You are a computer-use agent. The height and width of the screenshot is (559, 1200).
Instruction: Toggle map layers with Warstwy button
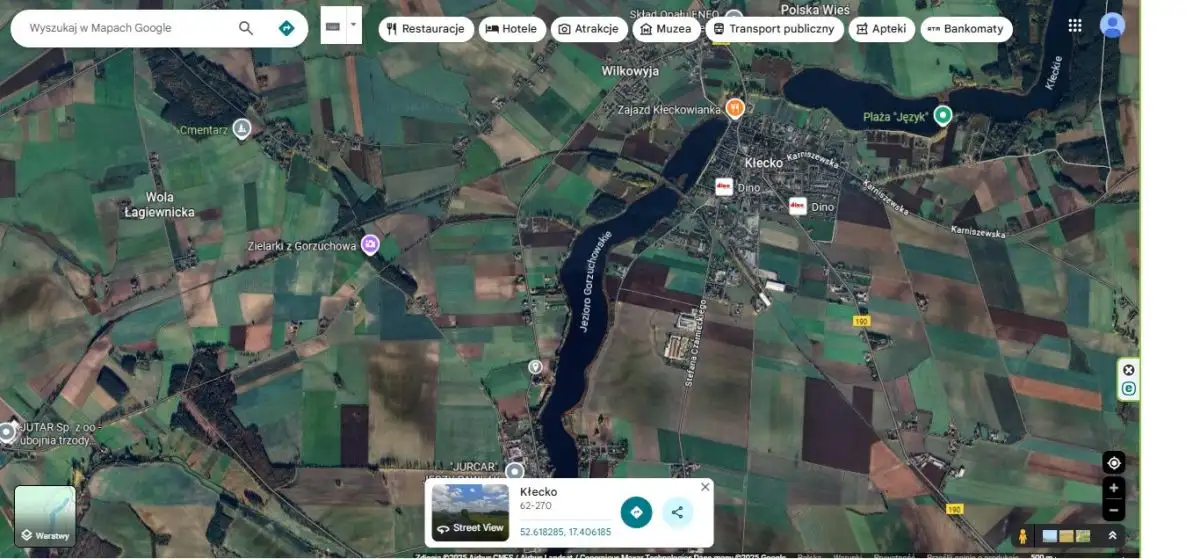(45, 517)
